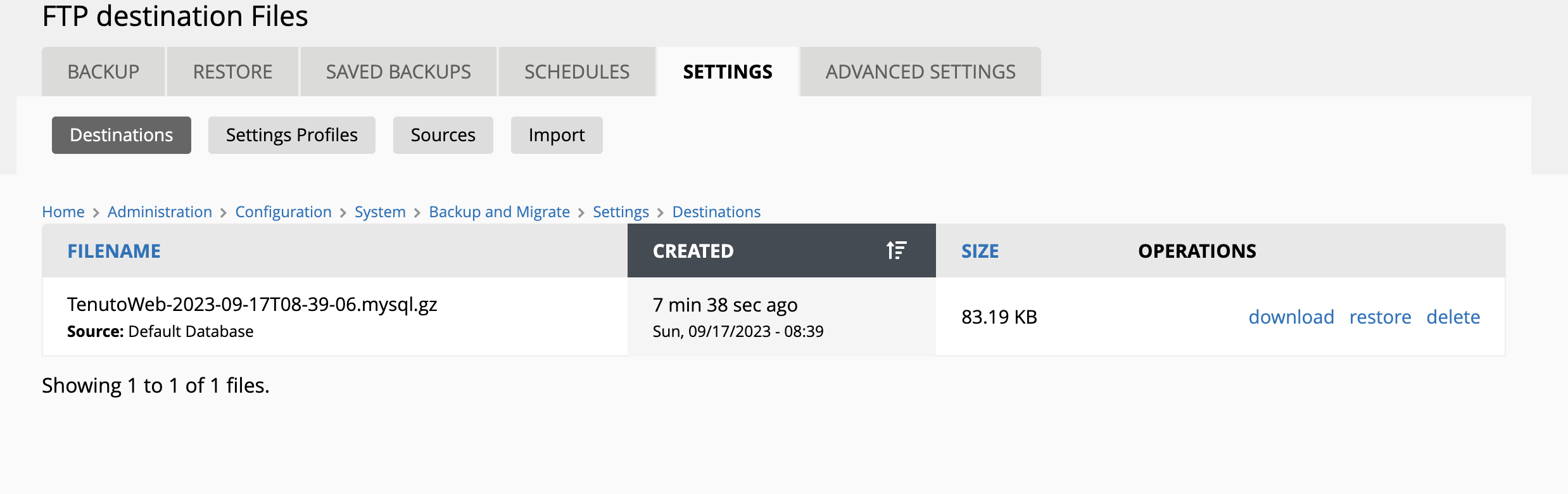
Task: Switch to the BACKUP tab
Action: pos(103,72)
